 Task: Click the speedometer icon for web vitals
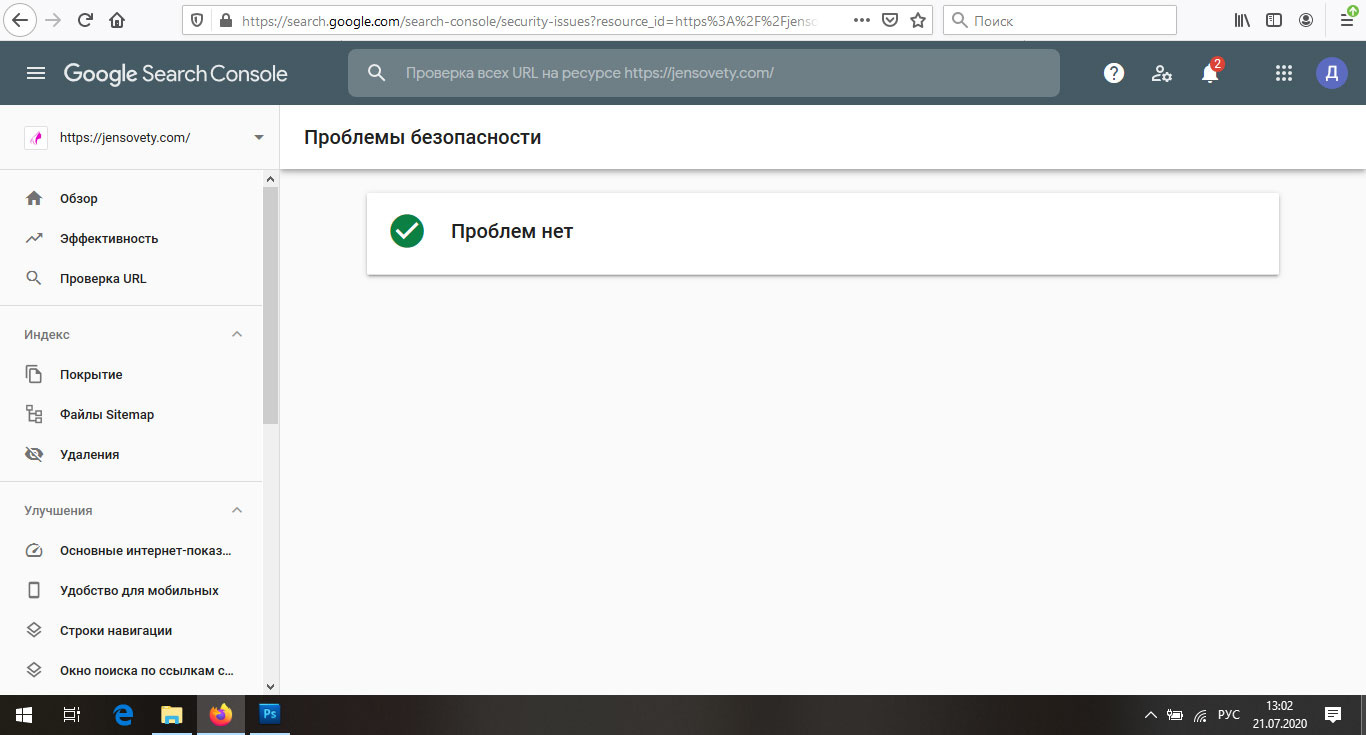34,550
